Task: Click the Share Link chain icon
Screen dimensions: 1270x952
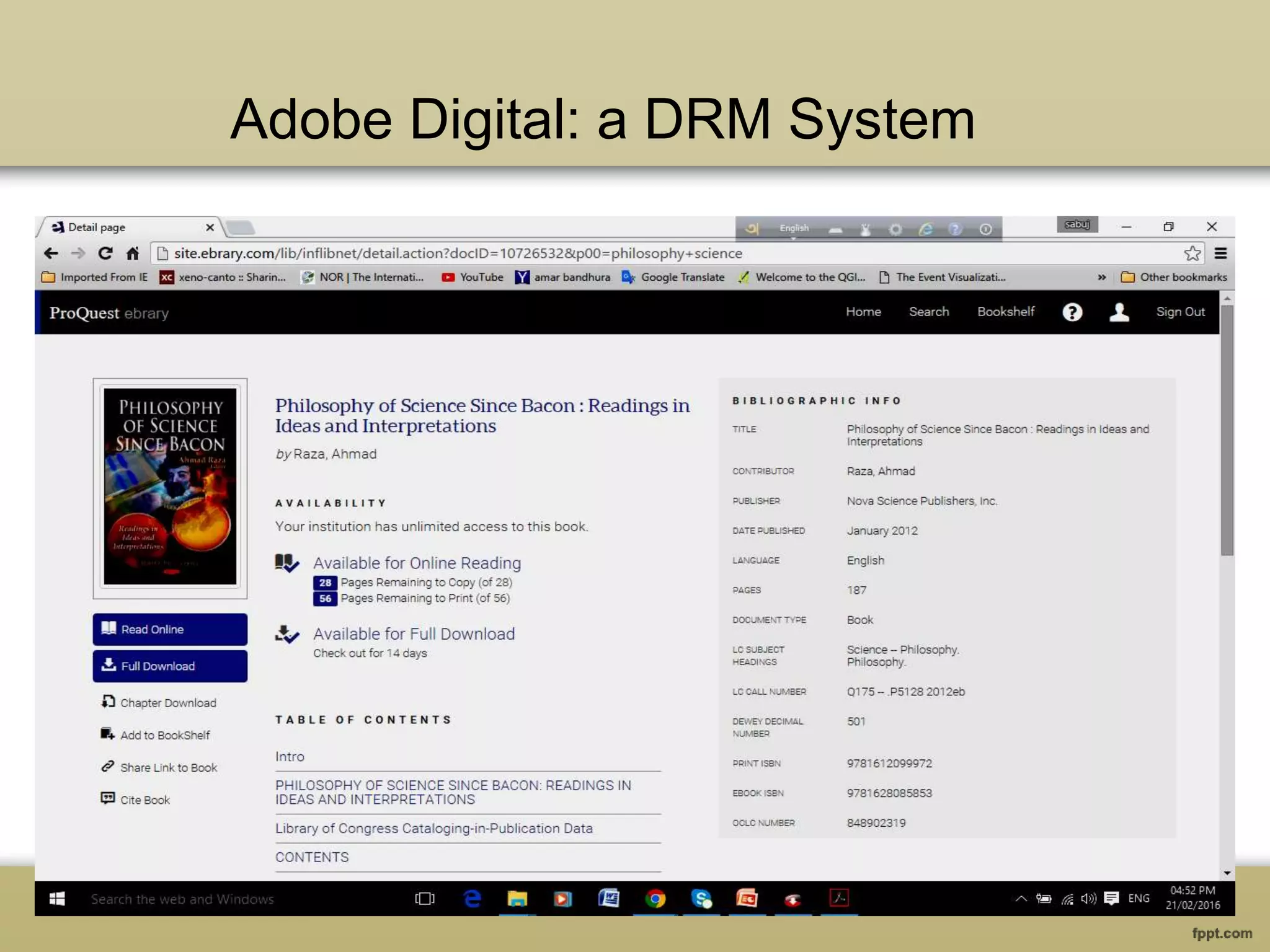Action: (108, 767)
